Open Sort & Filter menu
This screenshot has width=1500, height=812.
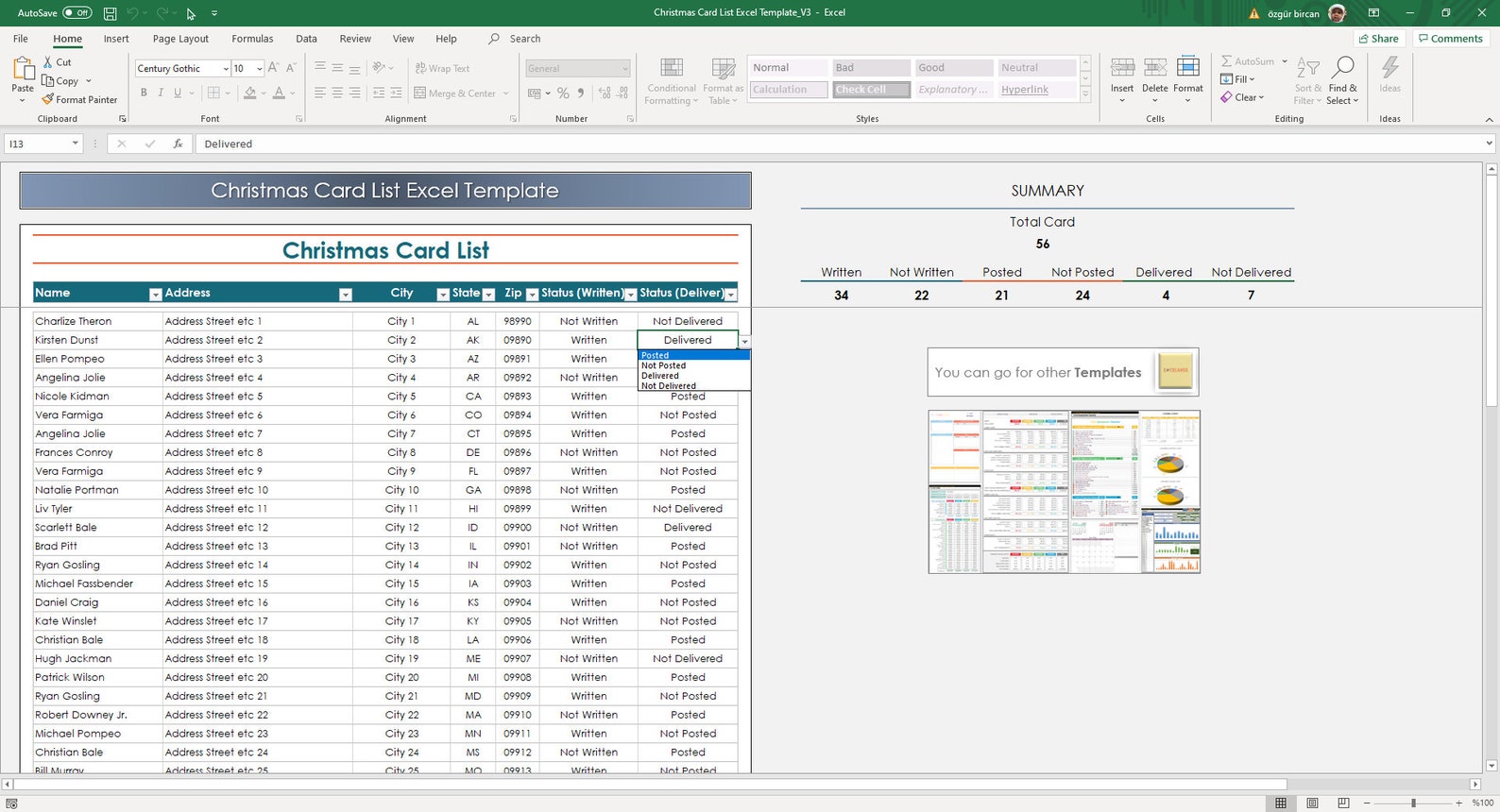[x=1308, y=81]
